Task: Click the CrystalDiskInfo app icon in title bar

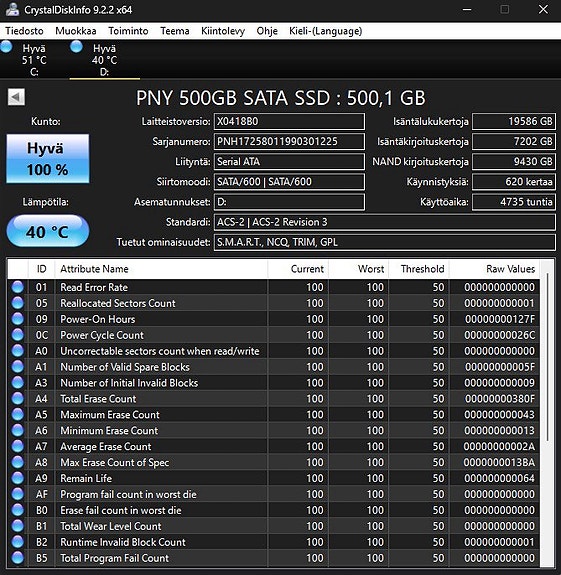Action: (12, 9)
